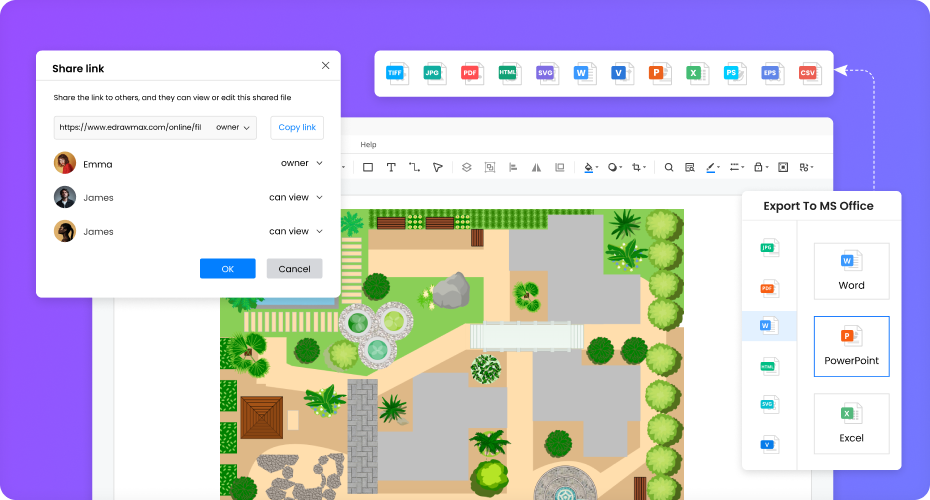
Task: Click the Copy link button
Action: tap(297, 128)
